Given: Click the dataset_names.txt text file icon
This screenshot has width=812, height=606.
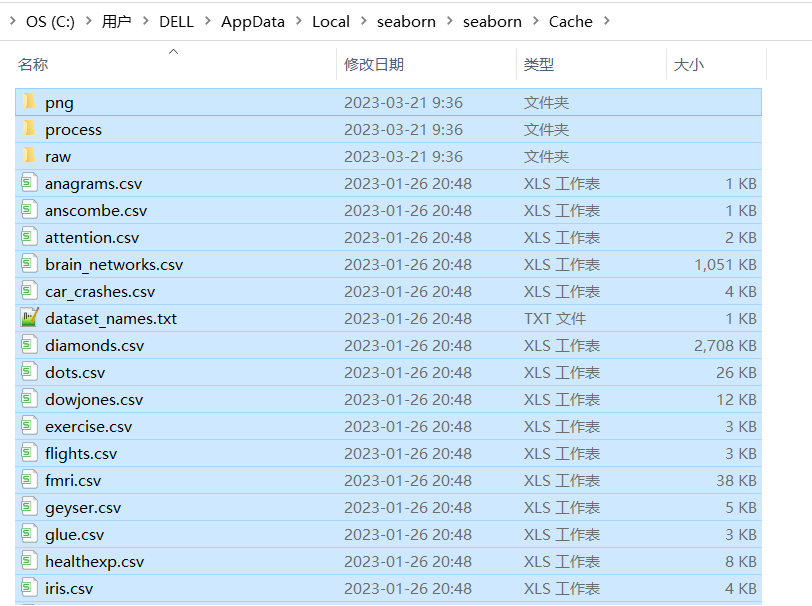Looking at the screenshot, I should click(x=30, y=318).
